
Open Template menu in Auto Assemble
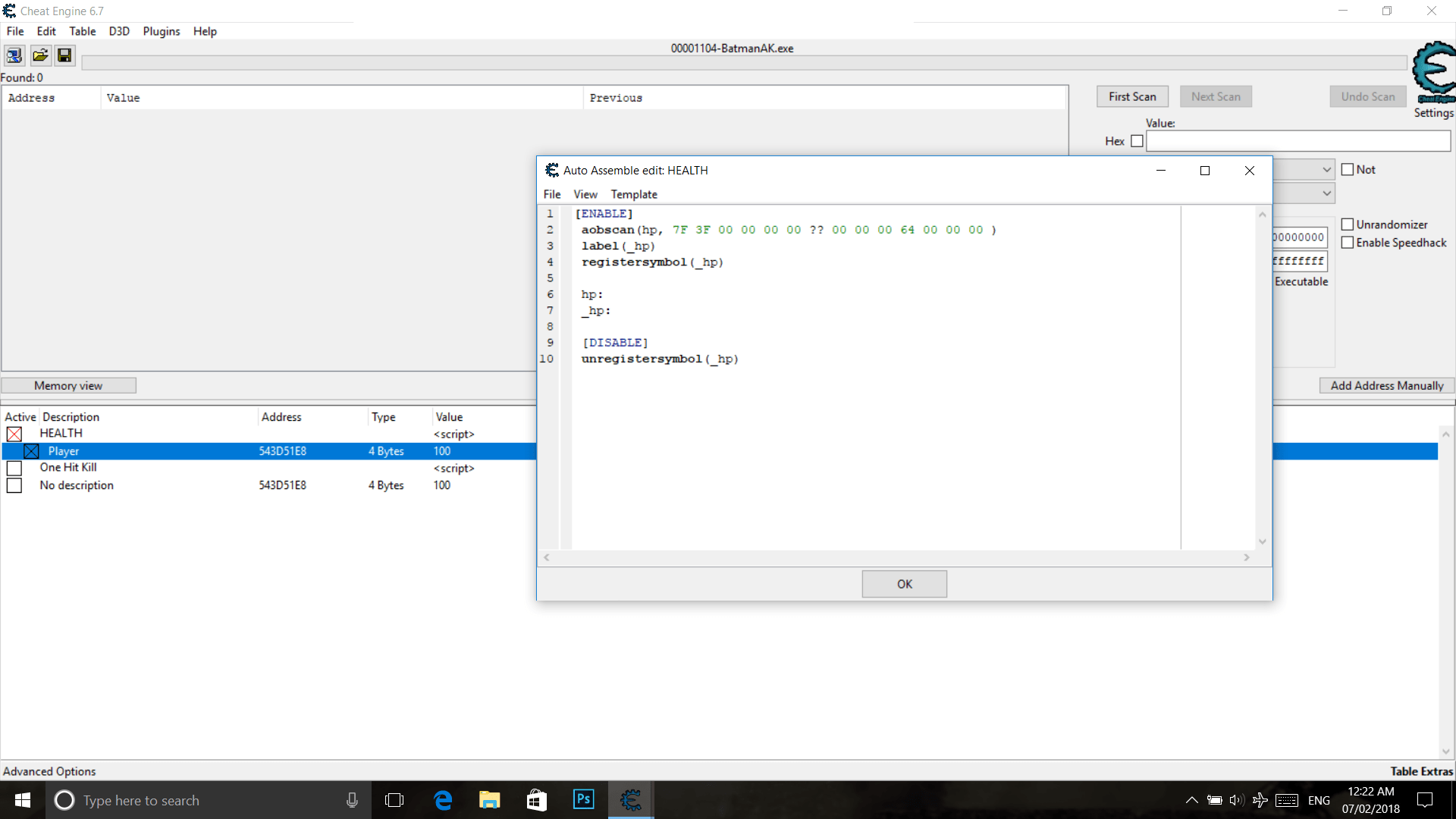pyautogui.click(x=634, y=194)
